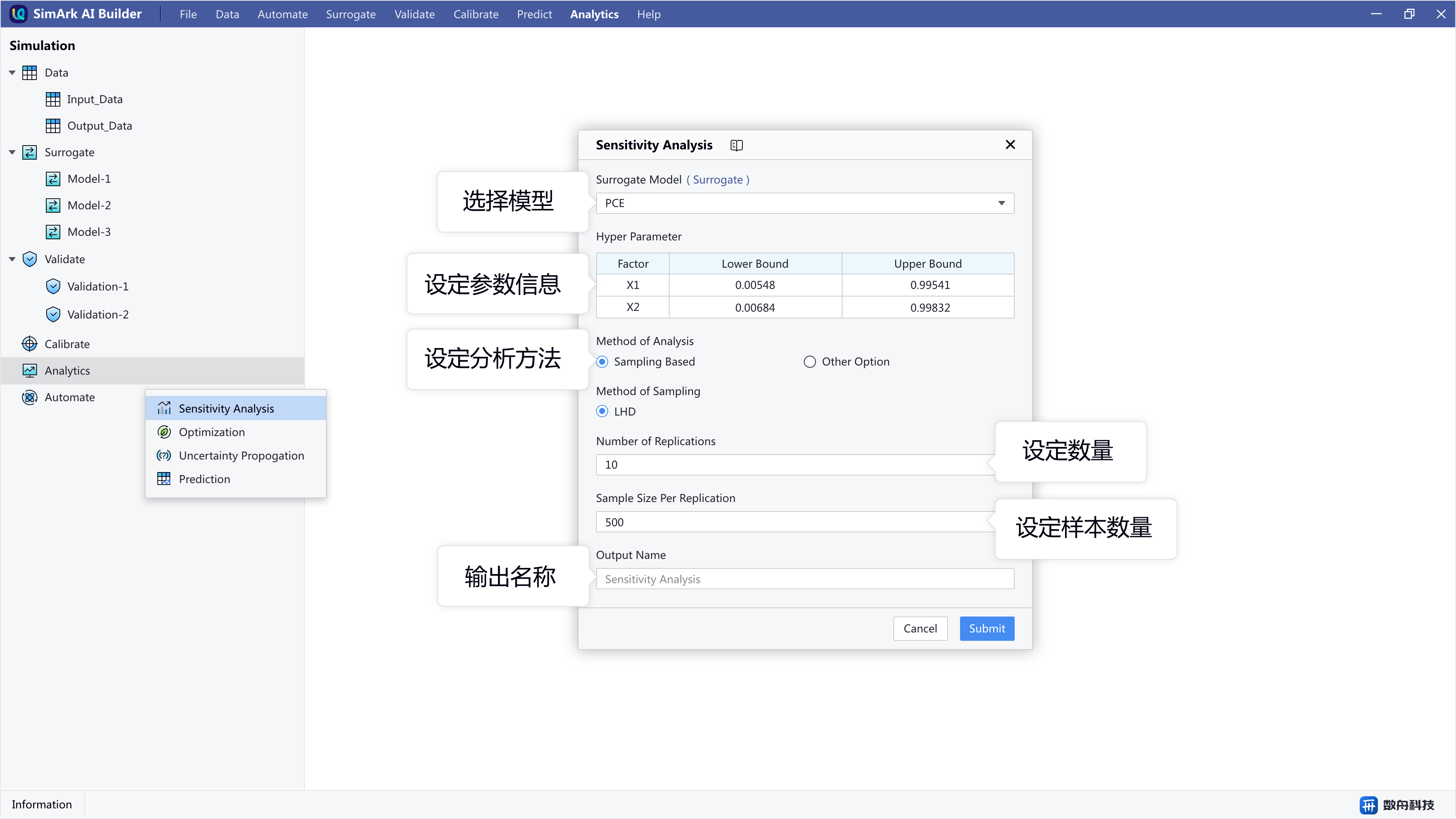Follow the Surrogate link in dialog
The height and width of the screenshot is (819, 1456).
[x=718, y=180]
